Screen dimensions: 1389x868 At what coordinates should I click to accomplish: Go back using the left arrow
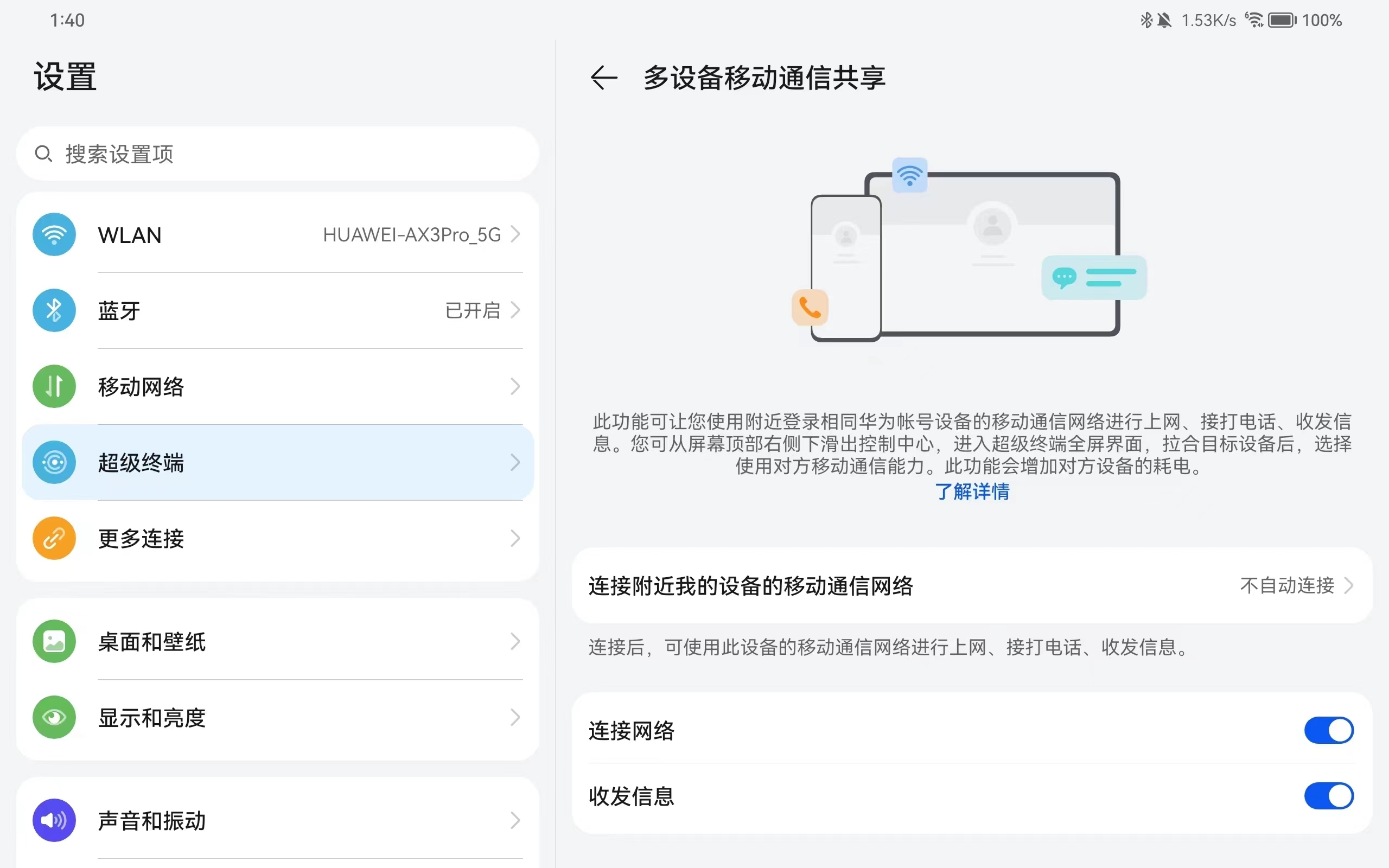(603, 78)
